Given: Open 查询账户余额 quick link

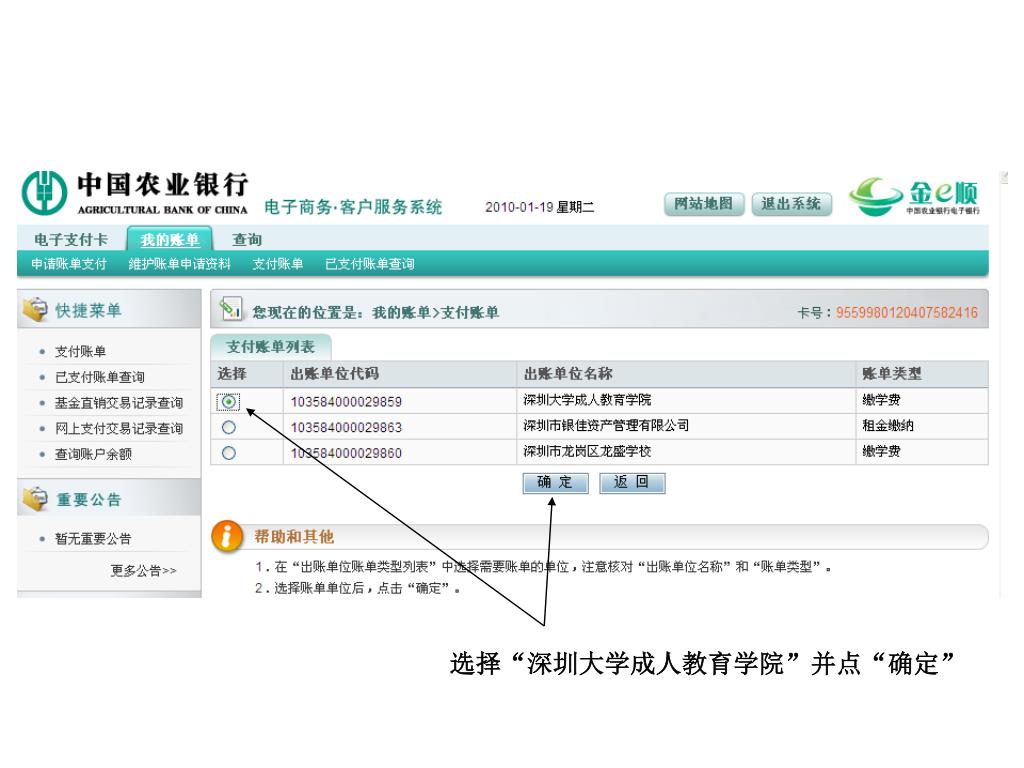Looking at the screenshot, I should coord(93,454).
